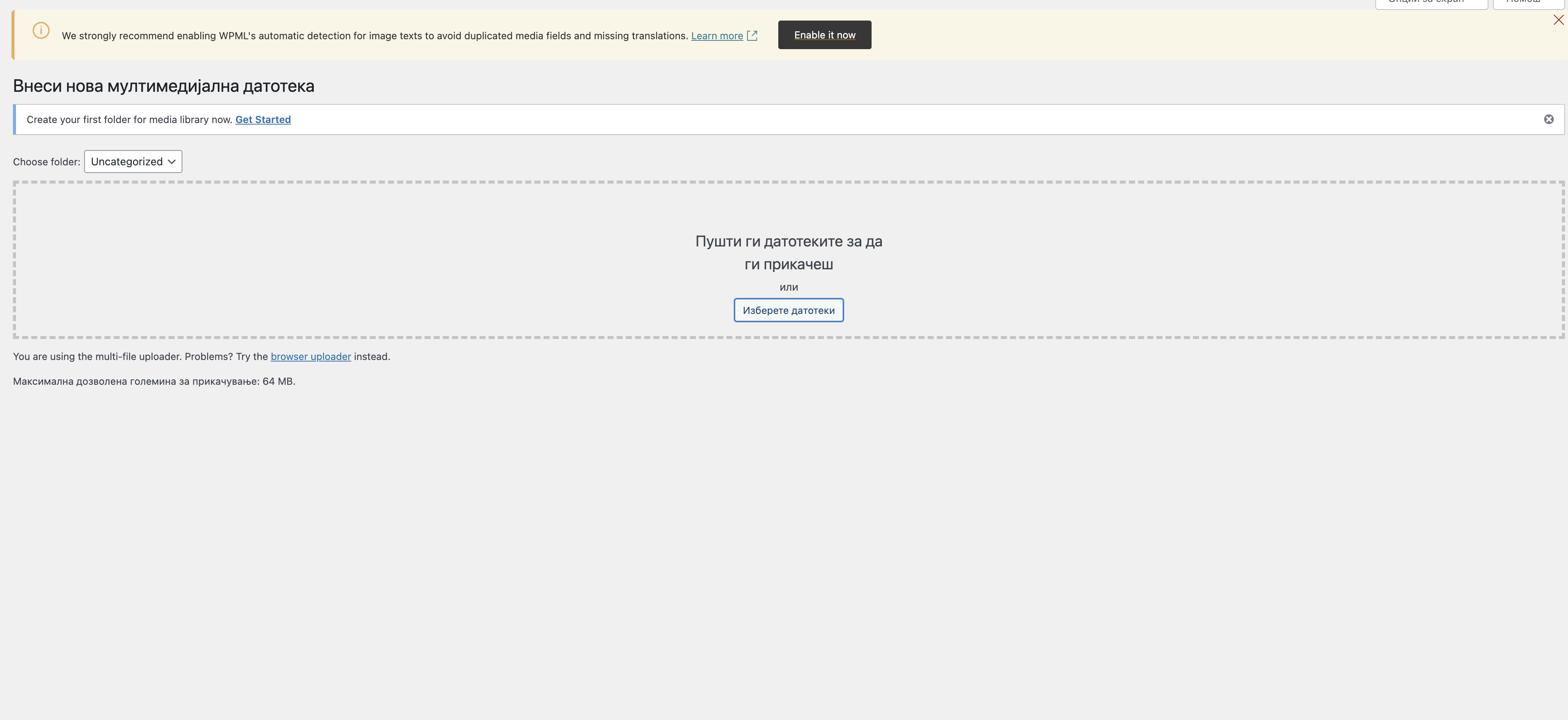Image resolution: width=1568 pixels, height=720 pixels.
Task: Open the Learn more link
Action: point(717,36)
